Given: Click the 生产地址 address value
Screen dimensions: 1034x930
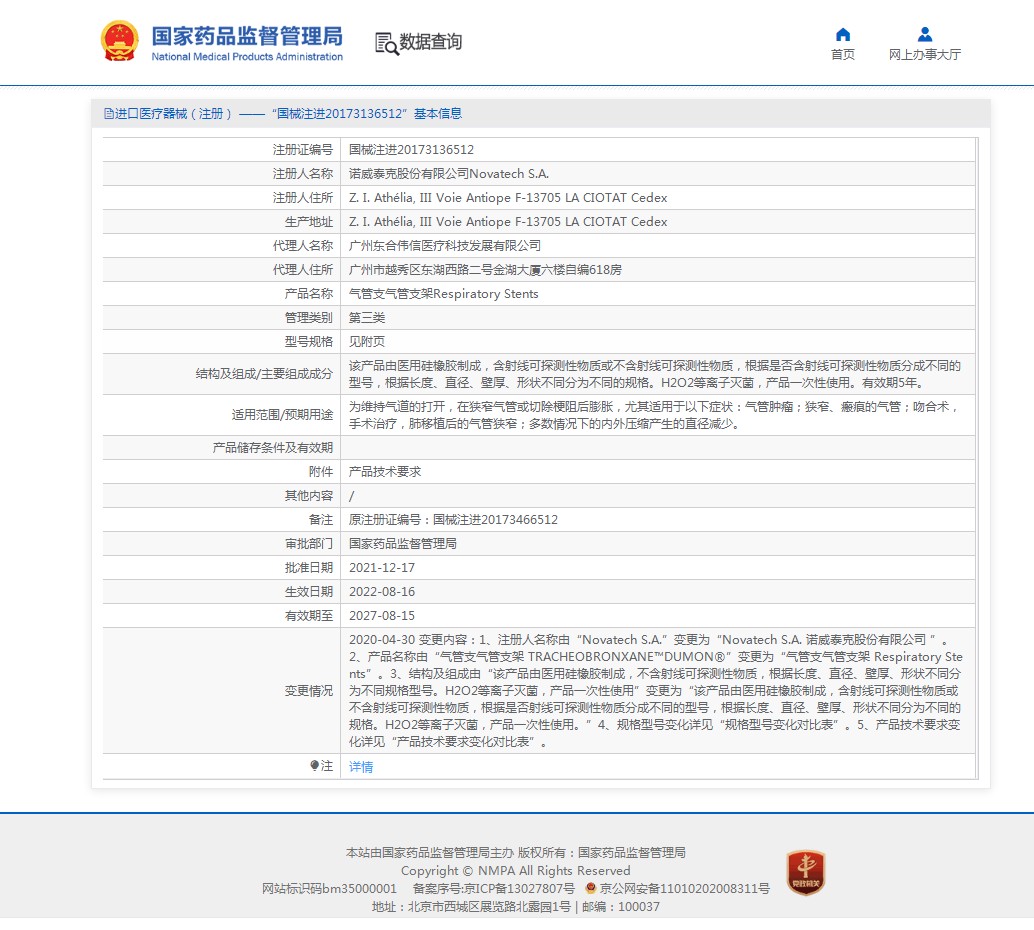Looking at the screenshot, I should [508, 222].
